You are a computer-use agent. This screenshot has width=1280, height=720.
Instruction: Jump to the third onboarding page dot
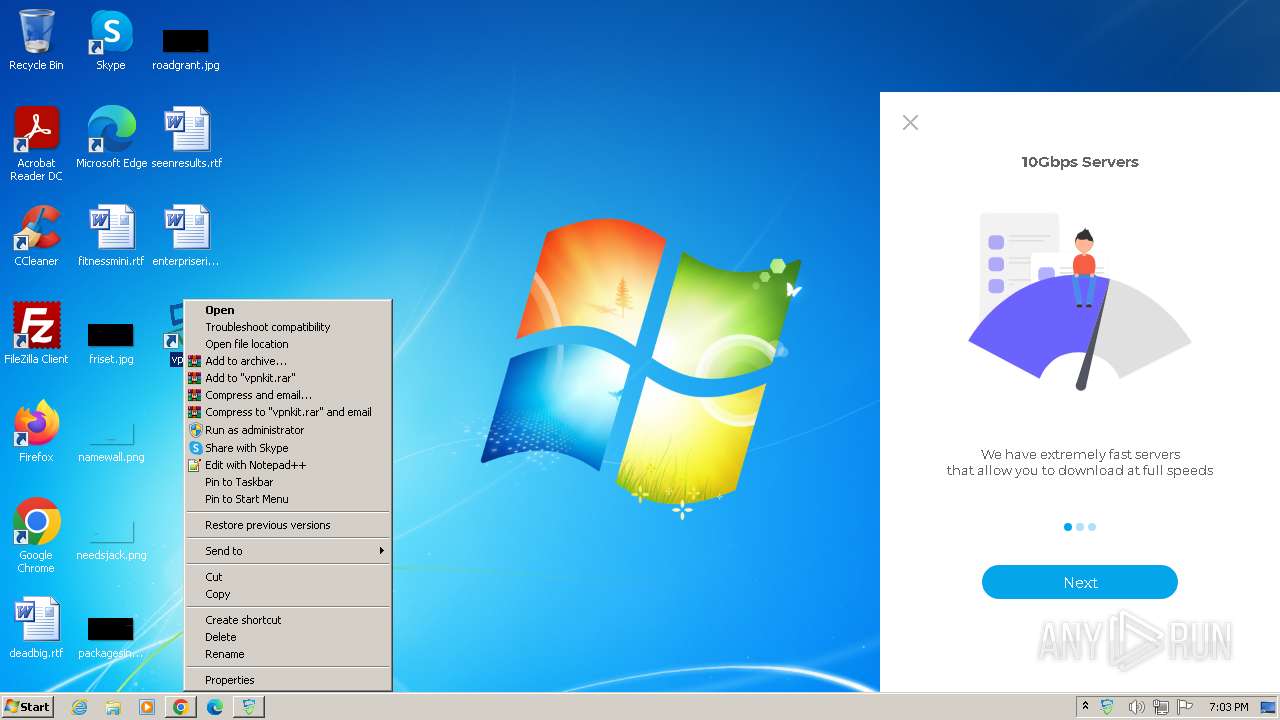(x=1092, y=527)
